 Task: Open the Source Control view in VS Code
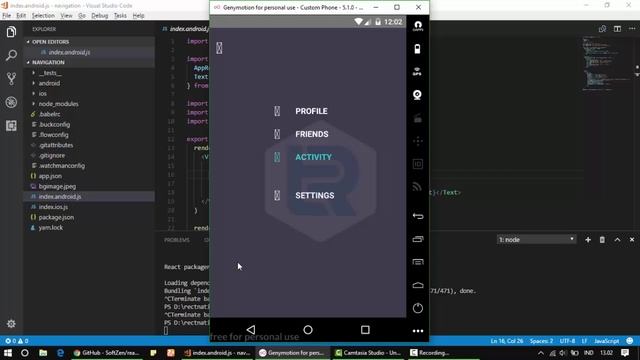[11, 78]
